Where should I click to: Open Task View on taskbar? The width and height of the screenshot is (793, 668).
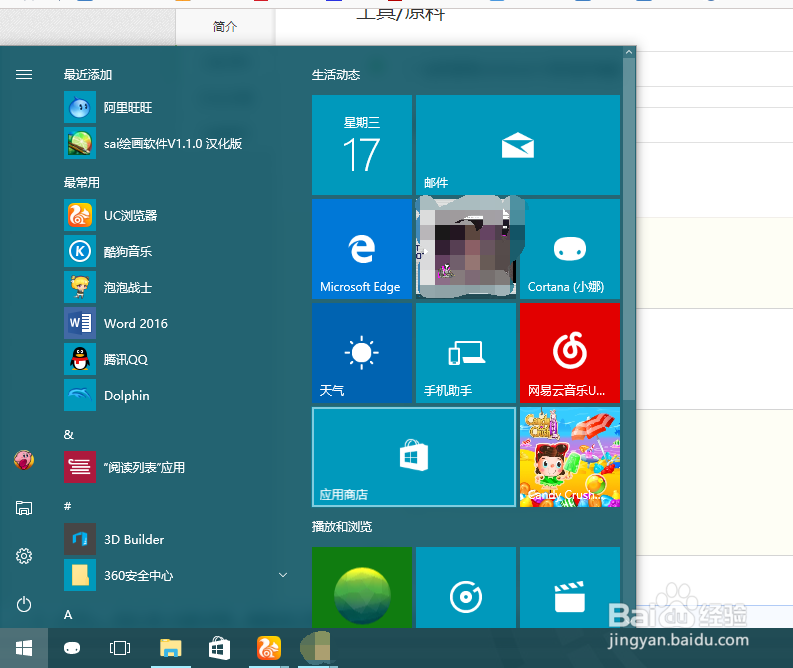click(120, 648)
